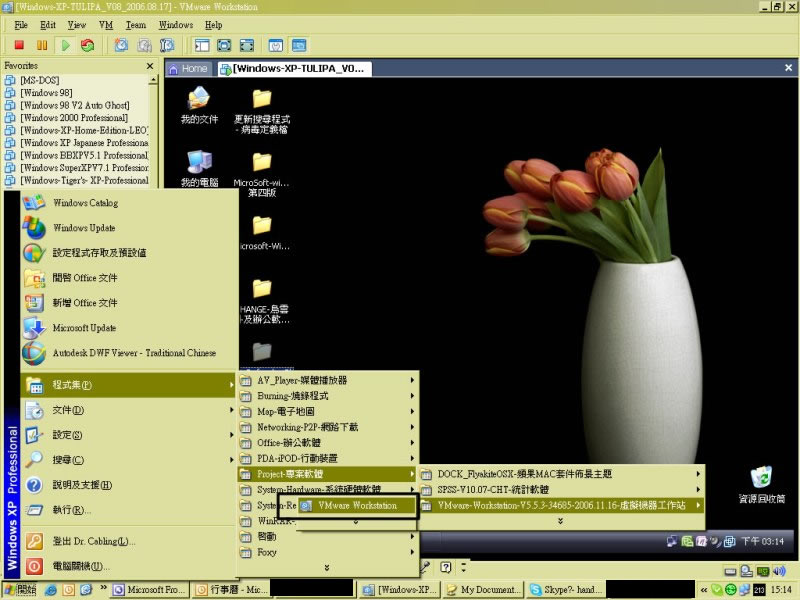Expand the Project-專案軟體 submenu
Image resolution: width=800 pixels, height=600 pixels.
[328, 474]
